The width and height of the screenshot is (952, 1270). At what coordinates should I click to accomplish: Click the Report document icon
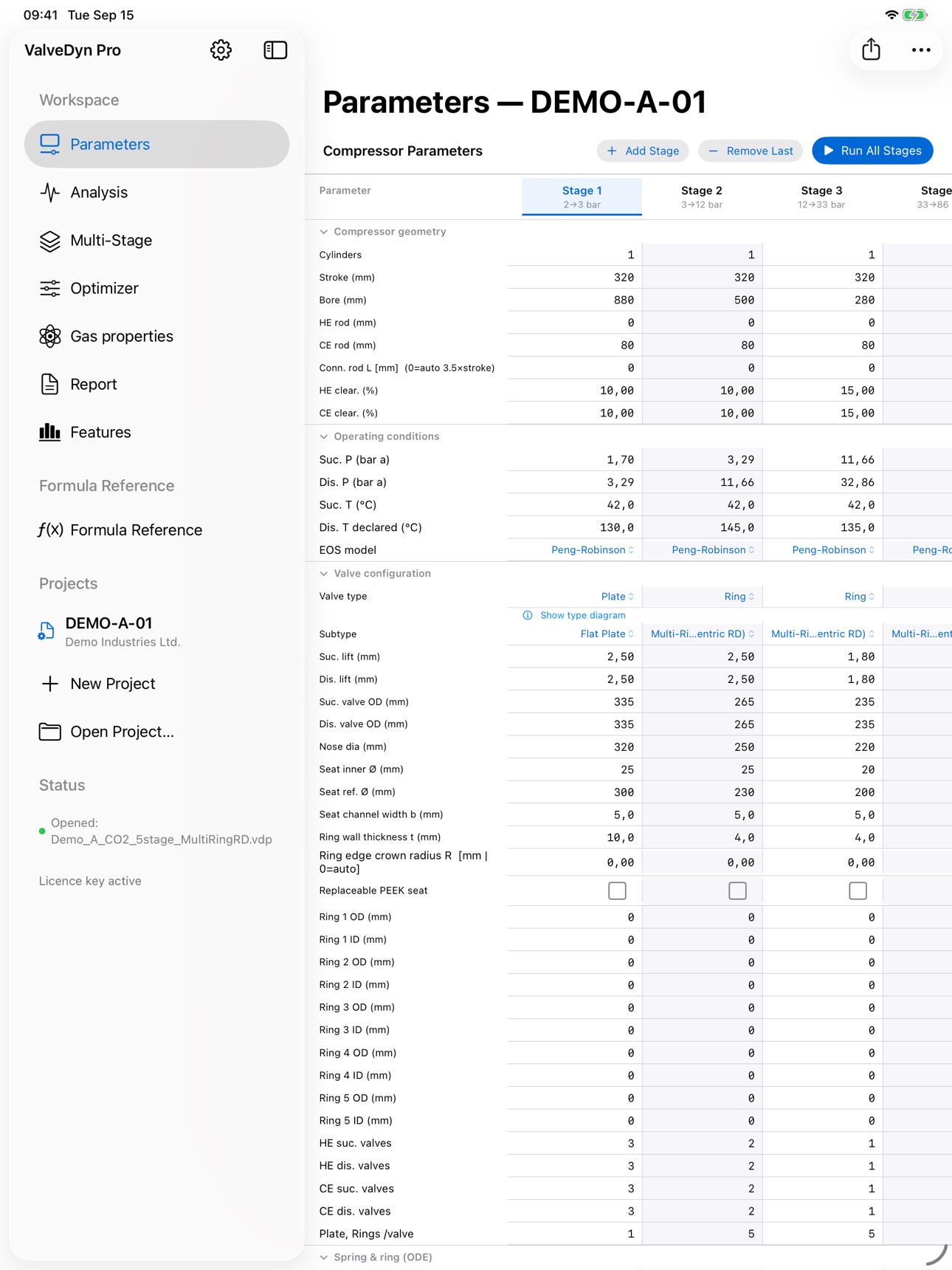click(49, 384)
